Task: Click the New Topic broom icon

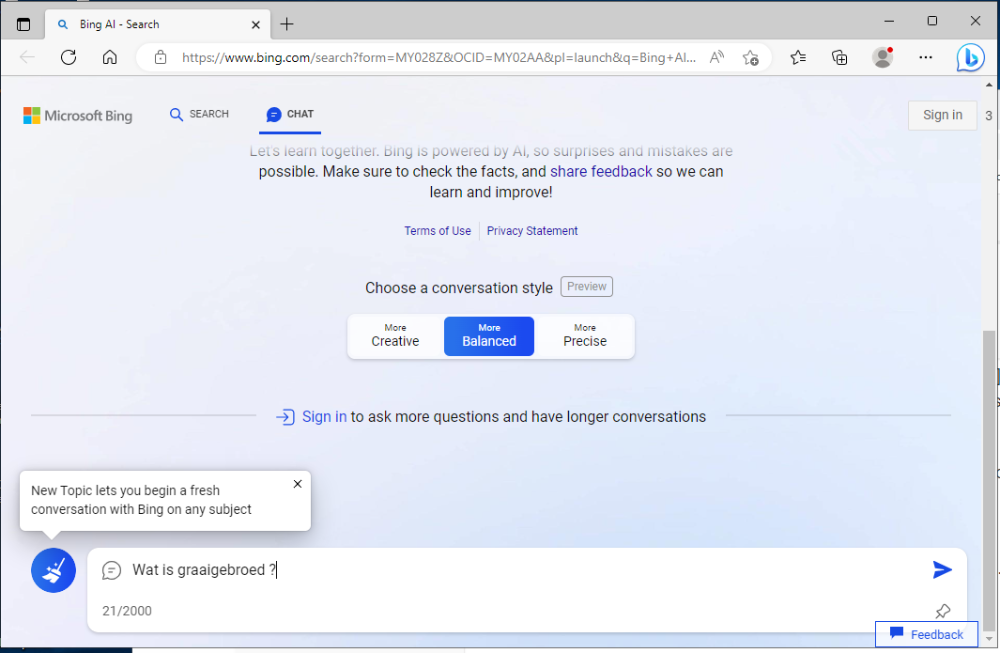Action: click(53, 571)
